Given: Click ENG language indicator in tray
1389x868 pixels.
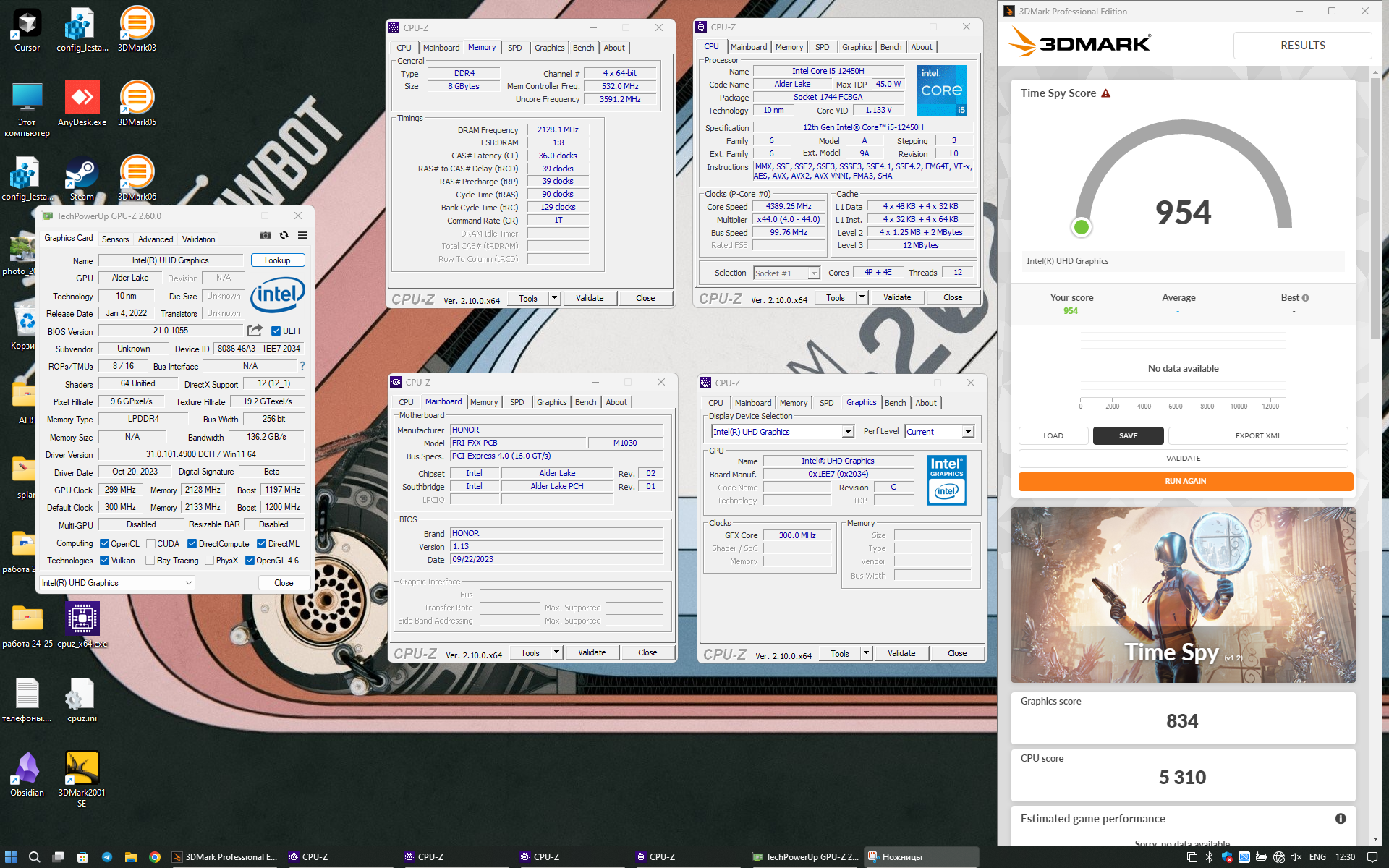Looking at the screenshot, I should pos(1317,857).
